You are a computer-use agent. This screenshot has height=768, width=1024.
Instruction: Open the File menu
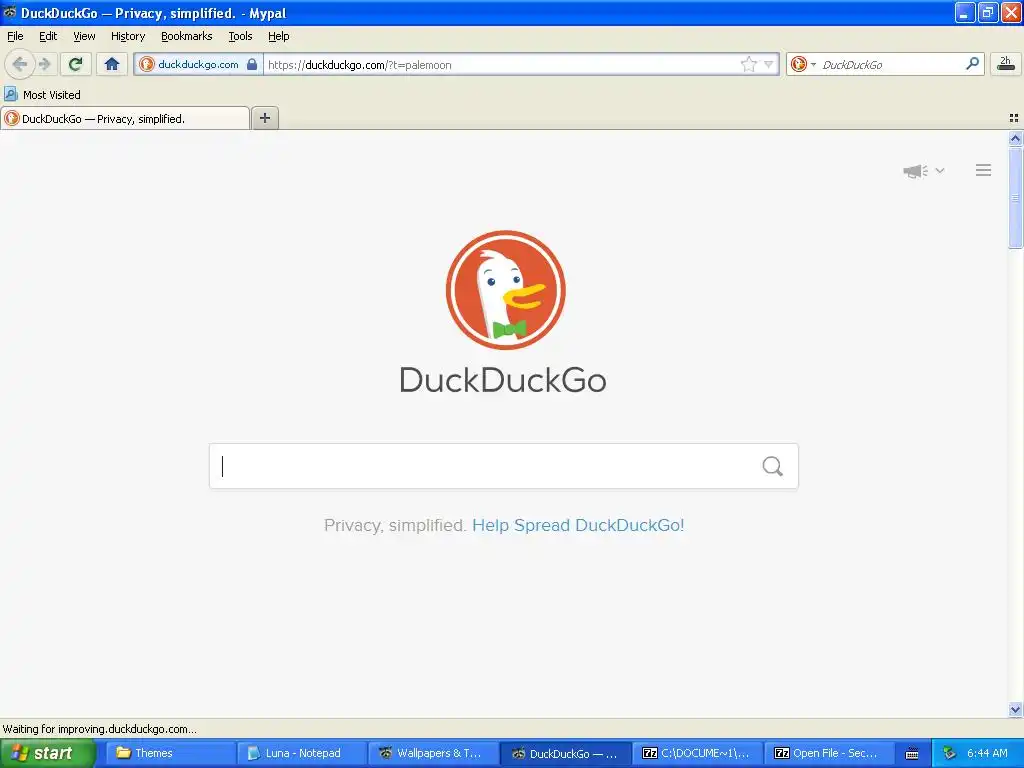click(x=15, y=36)
